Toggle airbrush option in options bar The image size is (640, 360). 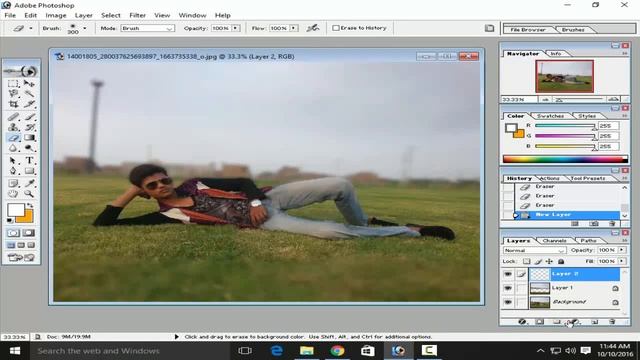tap(313, 28)
